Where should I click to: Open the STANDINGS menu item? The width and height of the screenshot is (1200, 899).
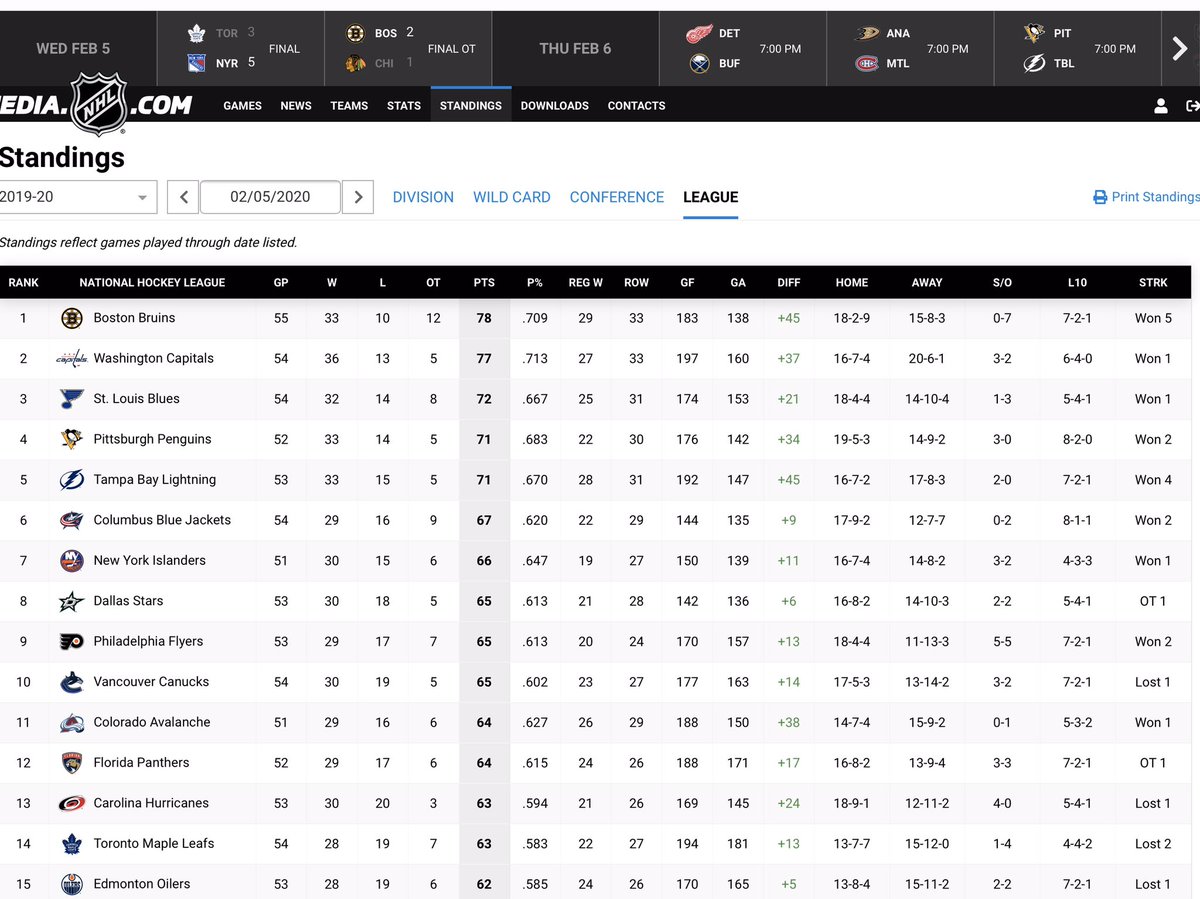[471, 105]
